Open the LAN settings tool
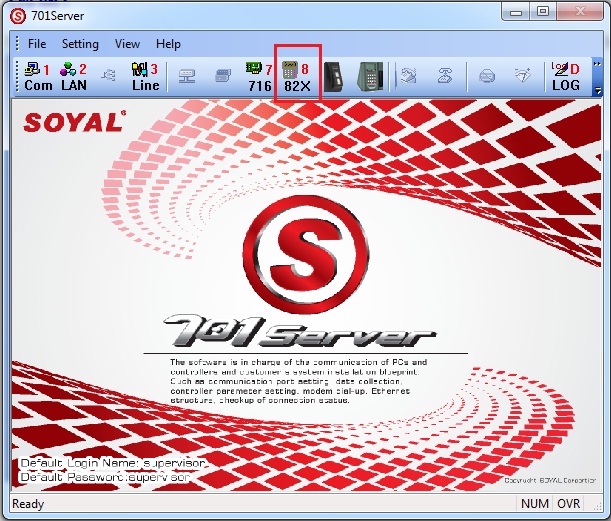This screenshot has height=521, width=611. [x=74, y=76]
